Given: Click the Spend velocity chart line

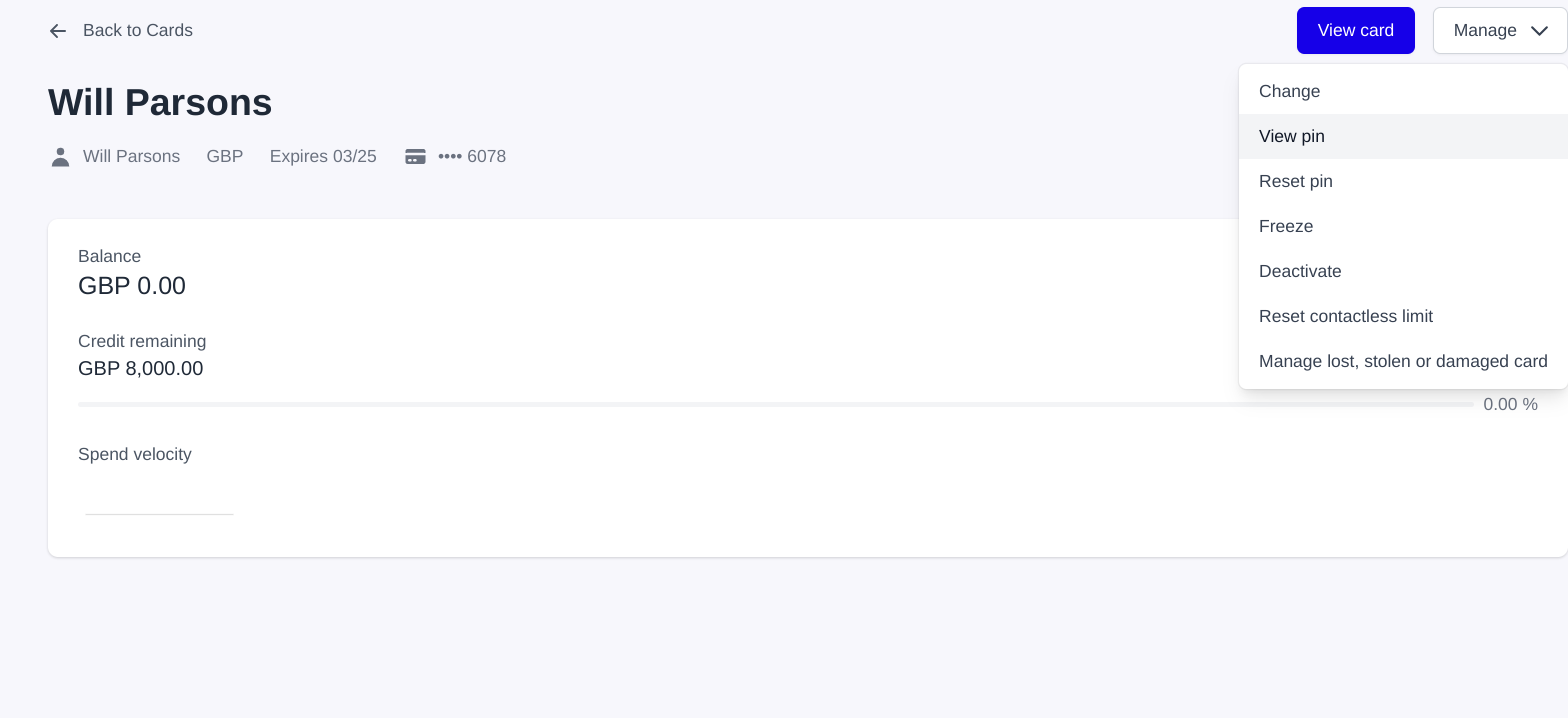Looking at the screenshot, I should coord(159,514).
